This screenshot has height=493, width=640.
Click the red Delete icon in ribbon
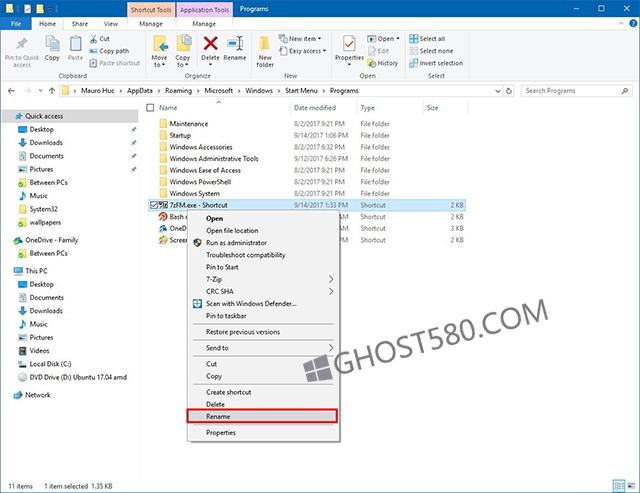[x=211, y=43]
